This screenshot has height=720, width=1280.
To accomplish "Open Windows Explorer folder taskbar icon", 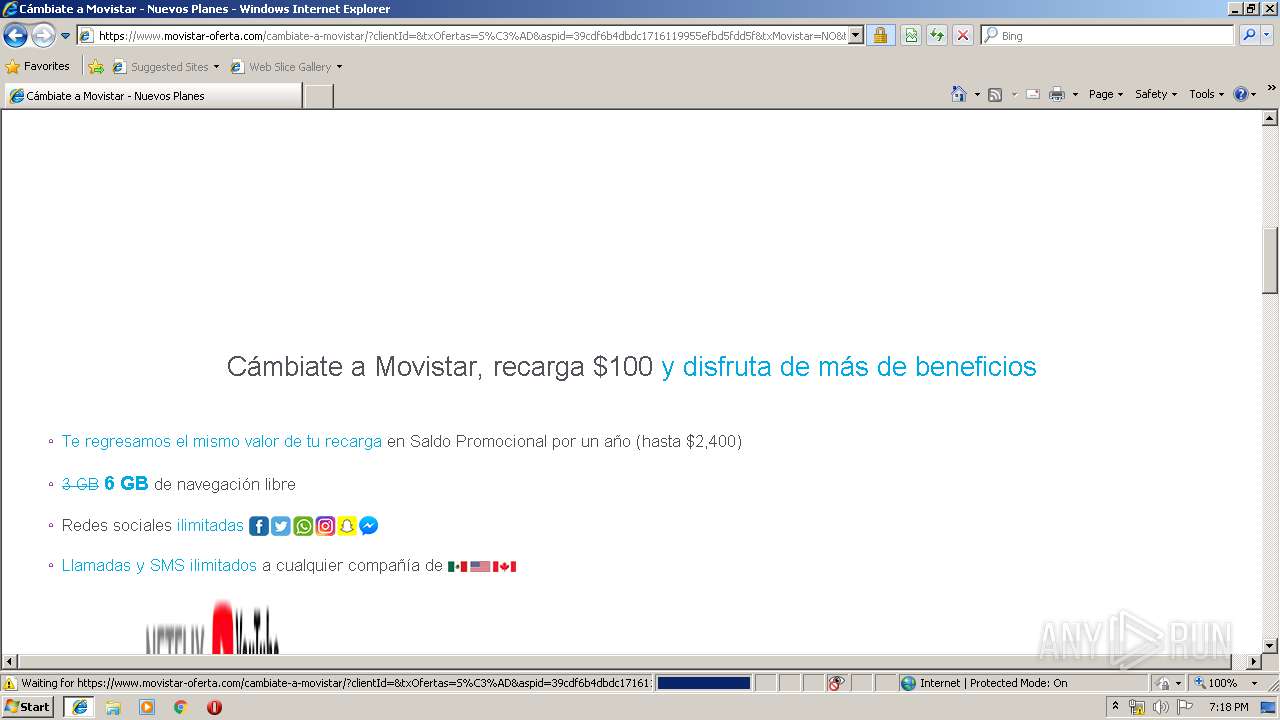I will tap(113, 707).
